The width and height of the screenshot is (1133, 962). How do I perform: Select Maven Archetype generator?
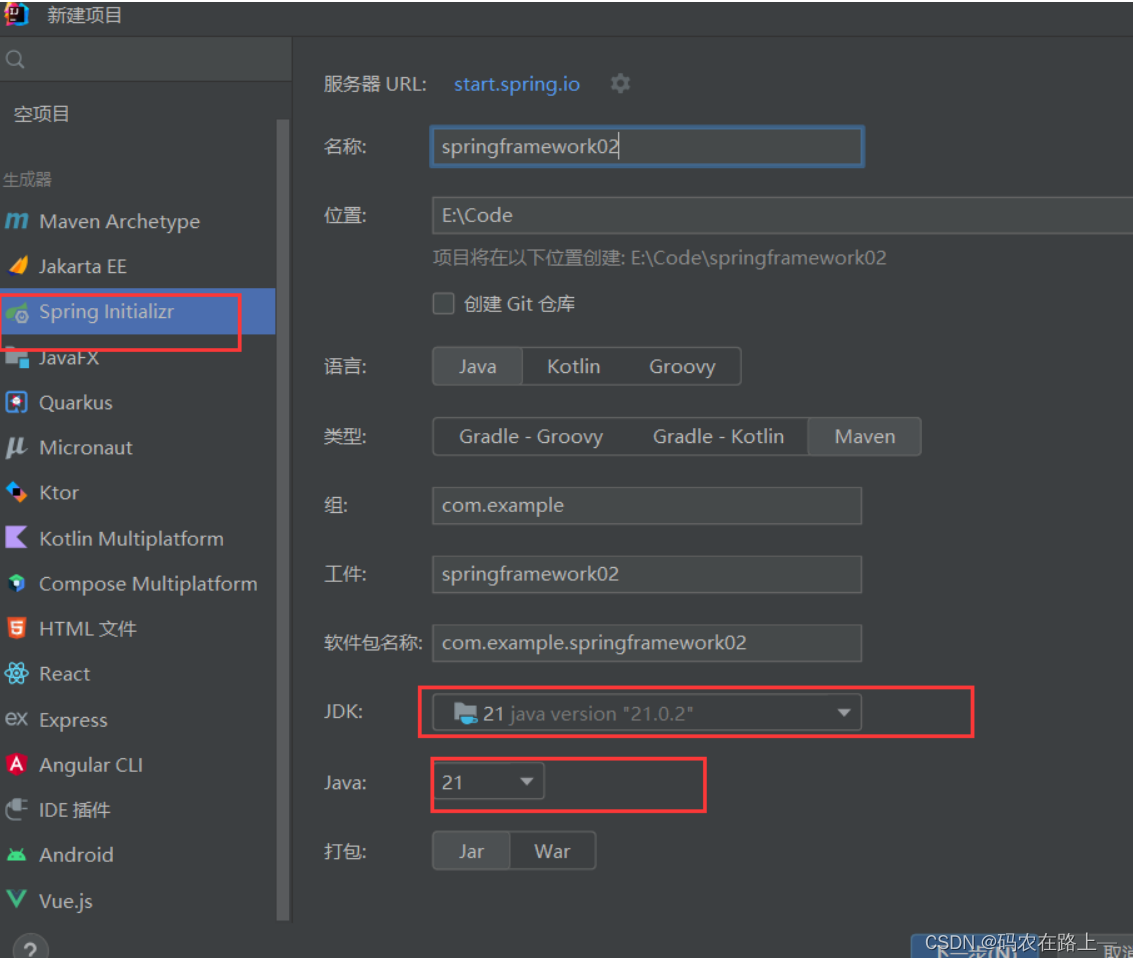(137, 221)
